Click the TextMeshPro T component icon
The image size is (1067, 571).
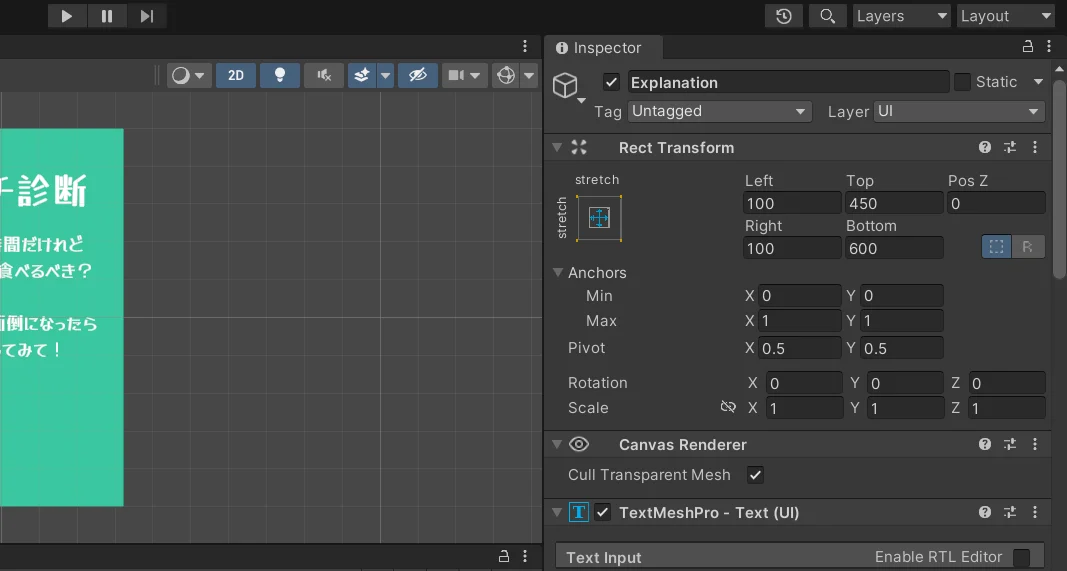click(x=579, y=512)
